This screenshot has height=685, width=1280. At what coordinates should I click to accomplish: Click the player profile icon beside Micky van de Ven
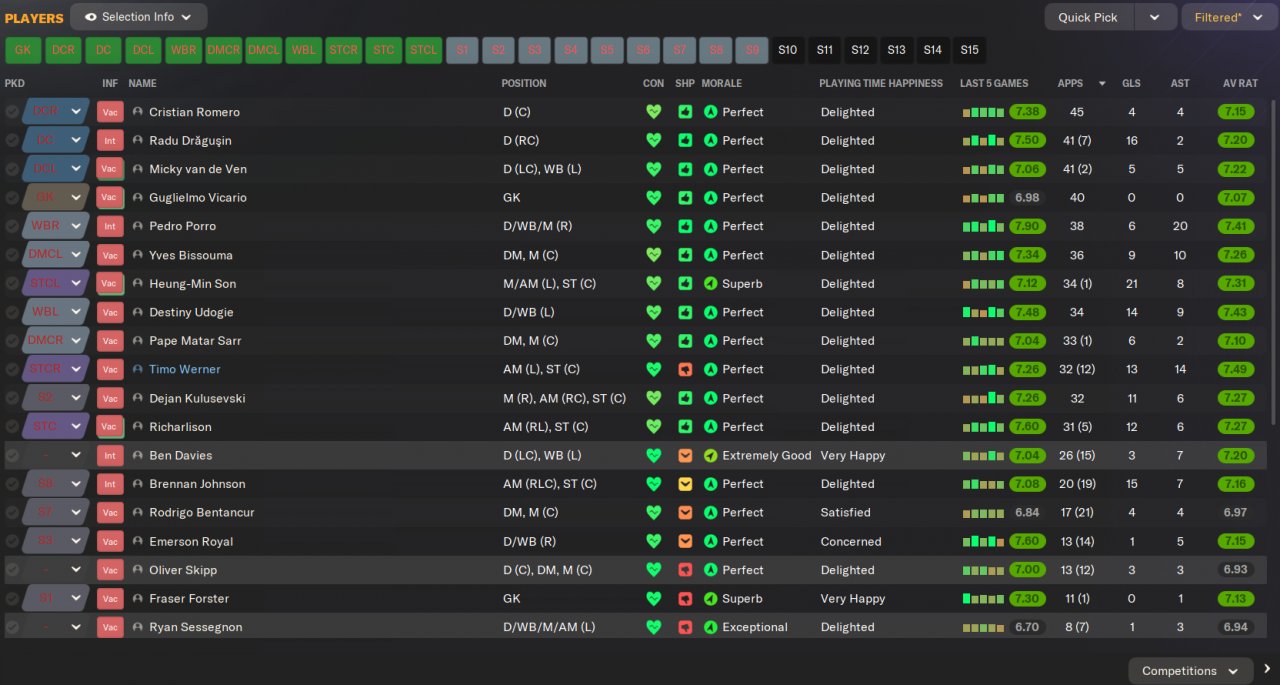(x=138, y=170)
